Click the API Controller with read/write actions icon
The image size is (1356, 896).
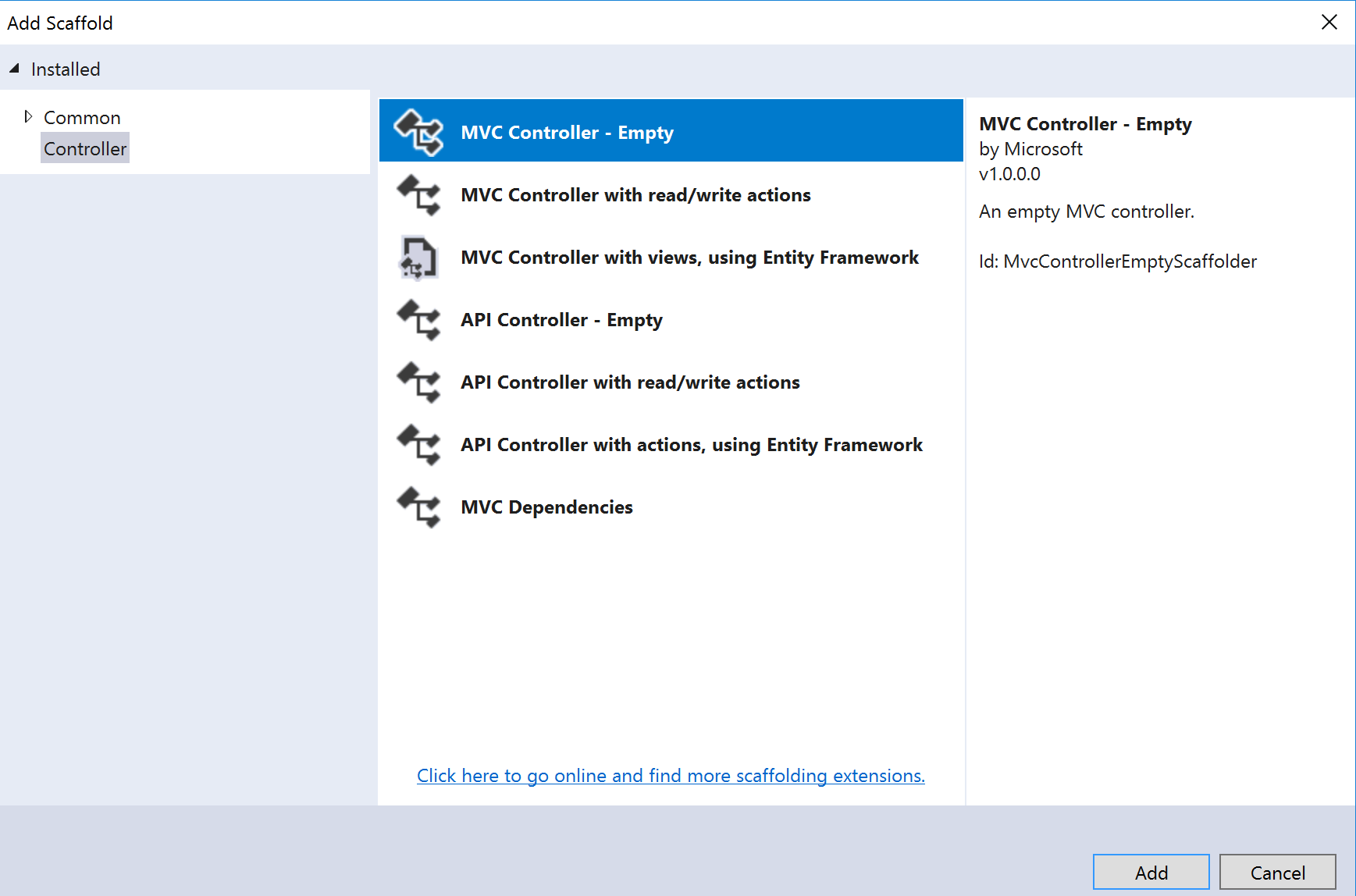[x=418, y=382]
